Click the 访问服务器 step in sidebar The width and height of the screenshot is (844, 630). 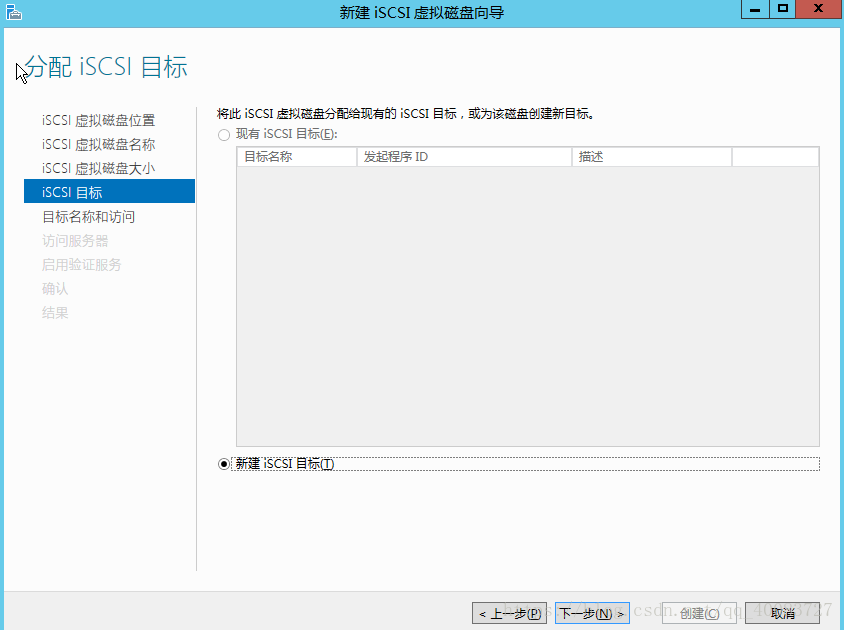point(75,241)
